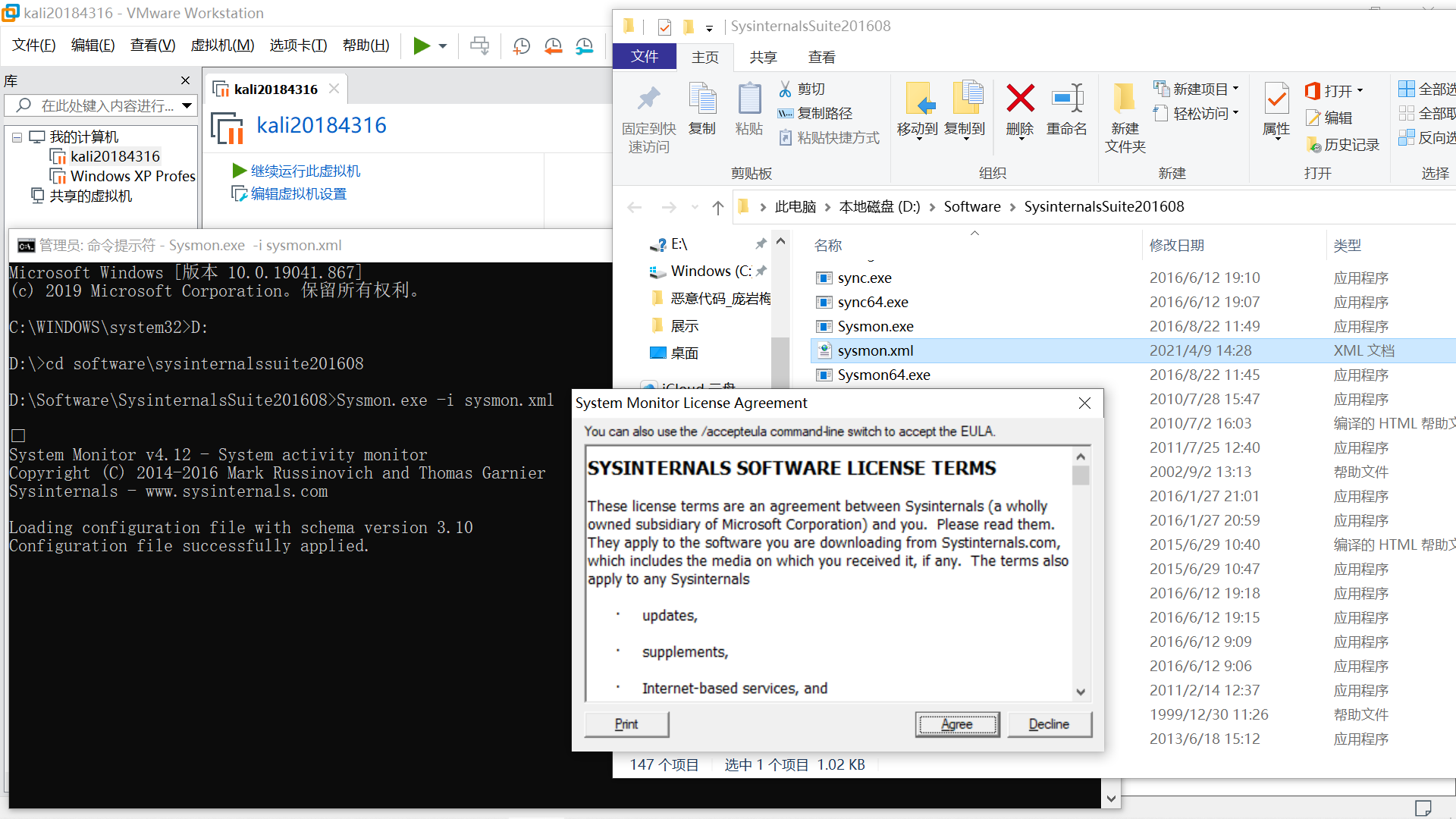Click the license text scrollbar down arrow
The image size is (1456, 819).
[x=1081, y=692]
